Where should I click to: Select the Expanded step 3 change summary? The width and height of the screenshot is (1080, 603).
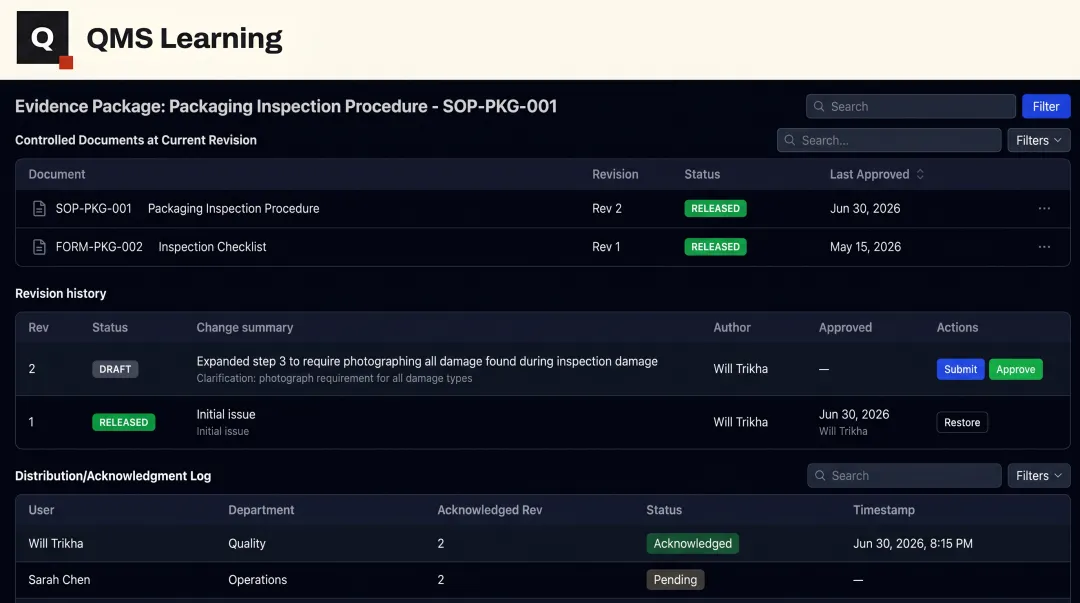427,362
